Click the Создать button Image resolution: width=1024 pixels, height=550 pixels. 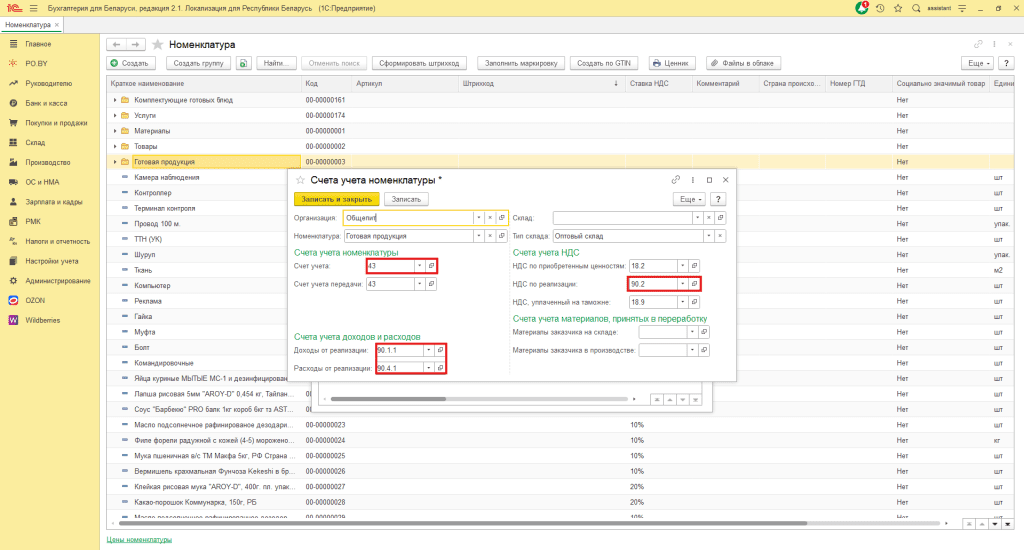click(131, 63)
